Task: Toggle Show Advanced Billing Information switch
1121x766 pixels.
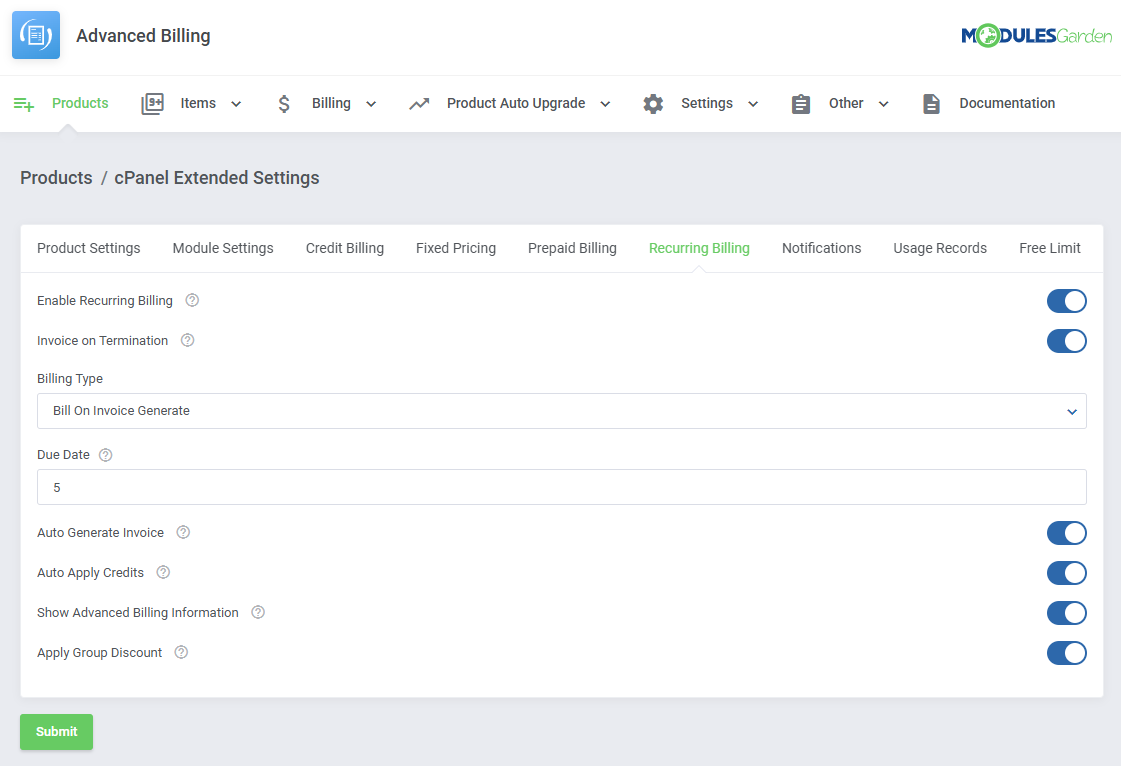Action: click(1067, 613)
